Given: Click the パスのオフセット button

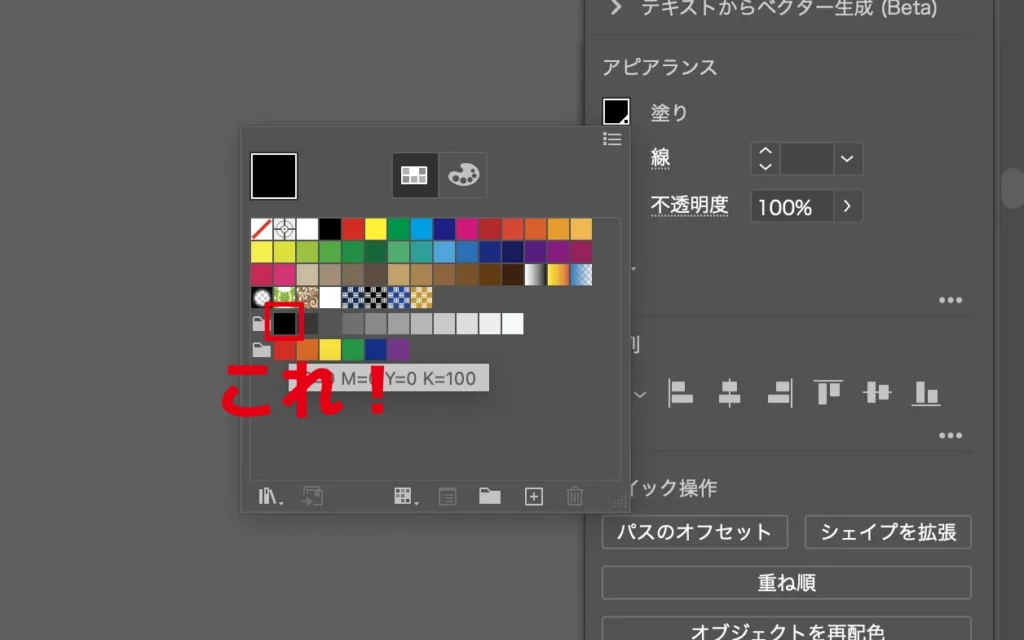Looking at the screenshot, I should pyautogui.click(x=694, y=532).
